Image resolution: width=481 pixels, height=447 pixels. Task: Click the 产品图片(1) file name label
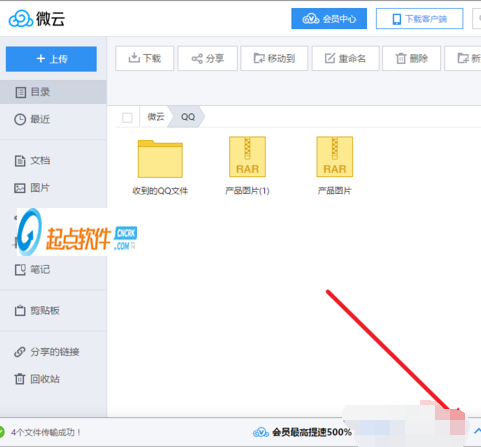tap(247, 191)
